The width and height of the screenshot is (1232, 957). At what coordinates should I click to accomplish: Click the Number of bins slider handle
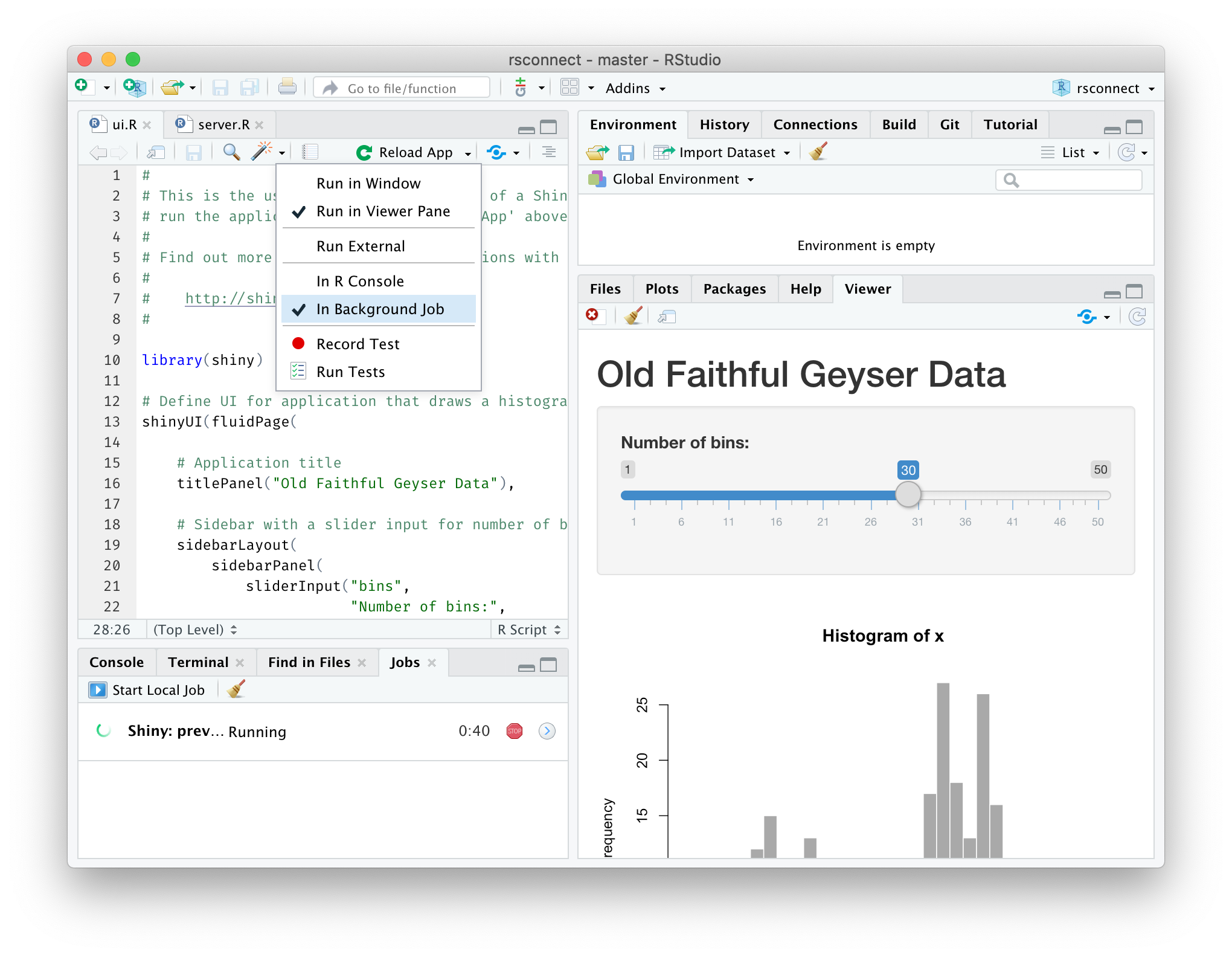pos(908,494)
